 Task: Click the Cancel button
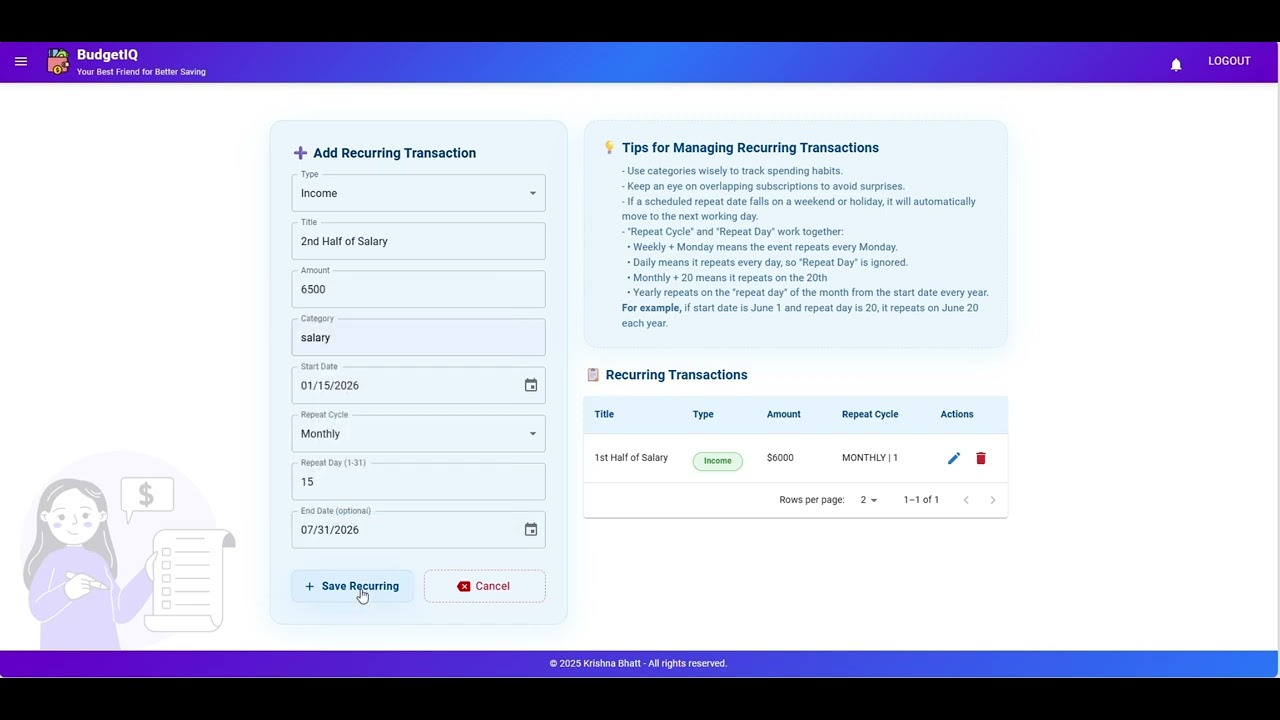pyautogui.click(x=484, y=586)
